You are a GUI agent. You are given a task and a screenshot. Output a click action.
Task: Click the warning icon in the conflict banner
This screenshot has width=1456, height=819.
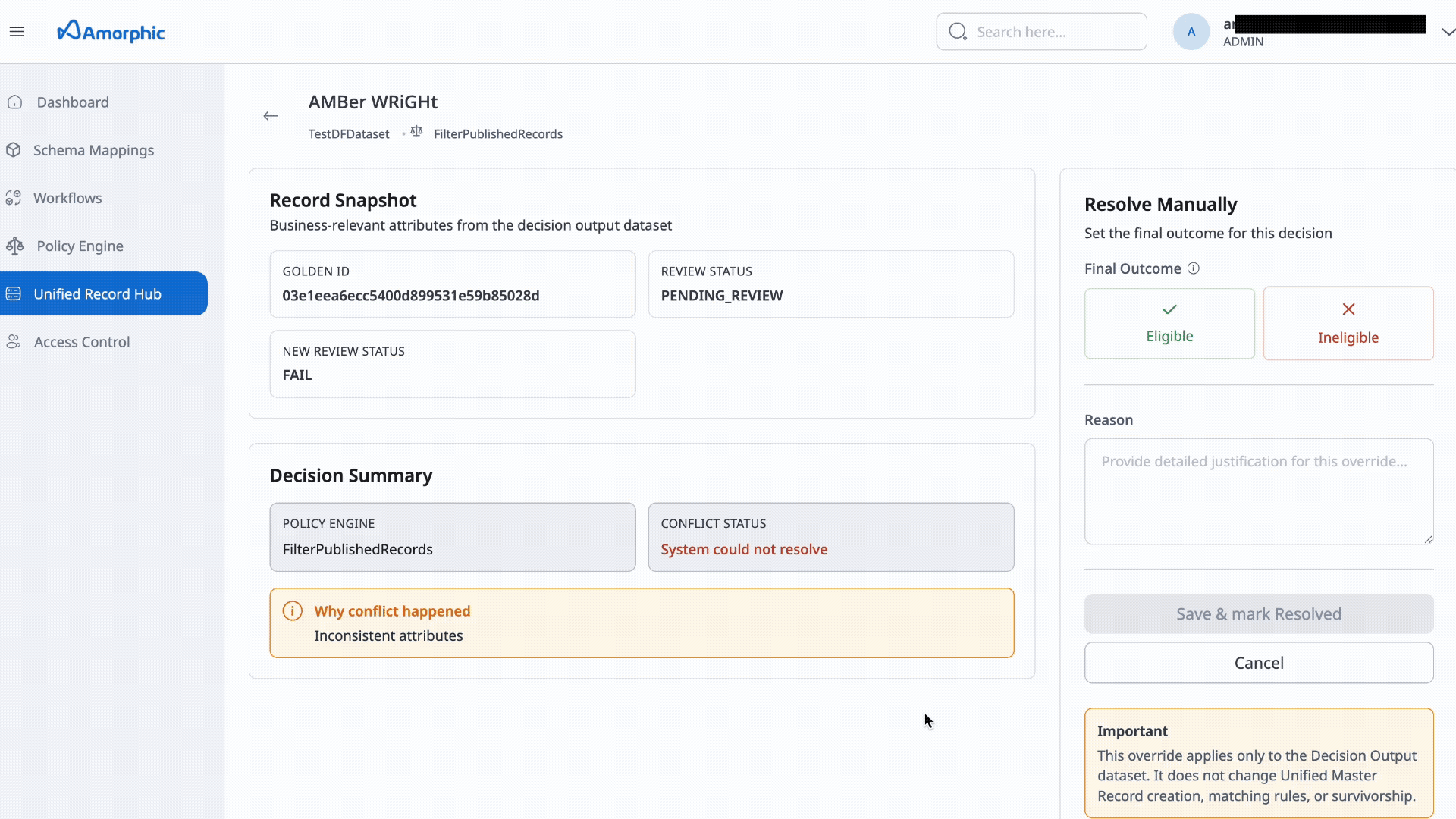[293, 611]
